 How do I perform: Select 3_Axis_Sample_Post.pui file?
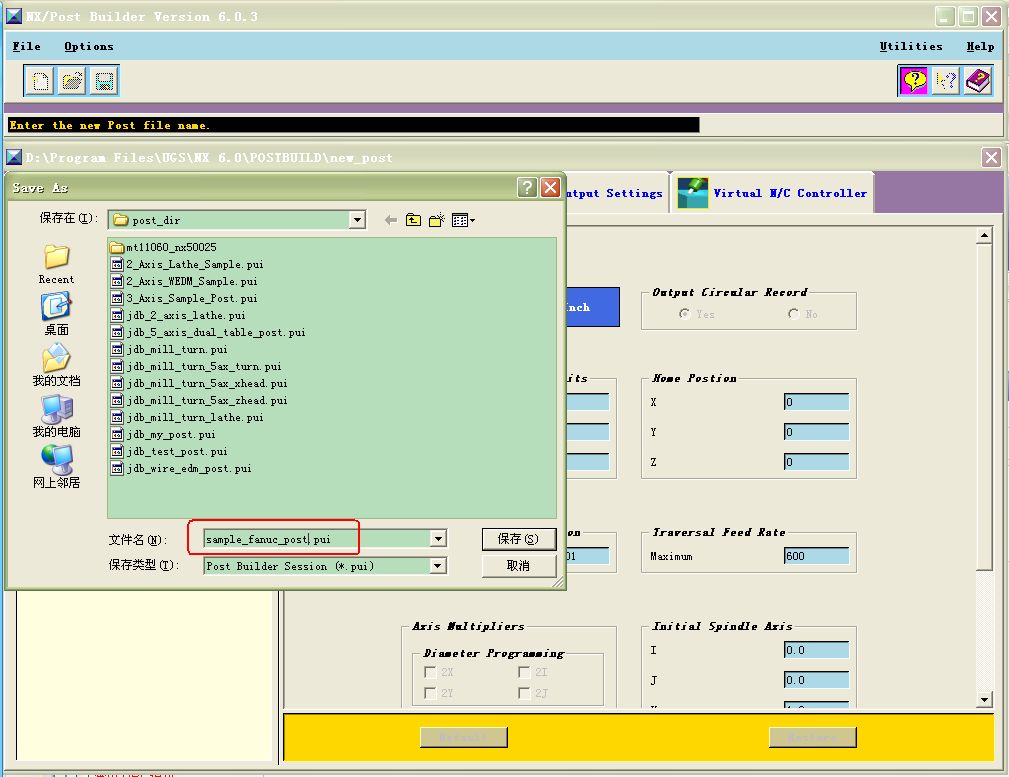coord(184,298)
